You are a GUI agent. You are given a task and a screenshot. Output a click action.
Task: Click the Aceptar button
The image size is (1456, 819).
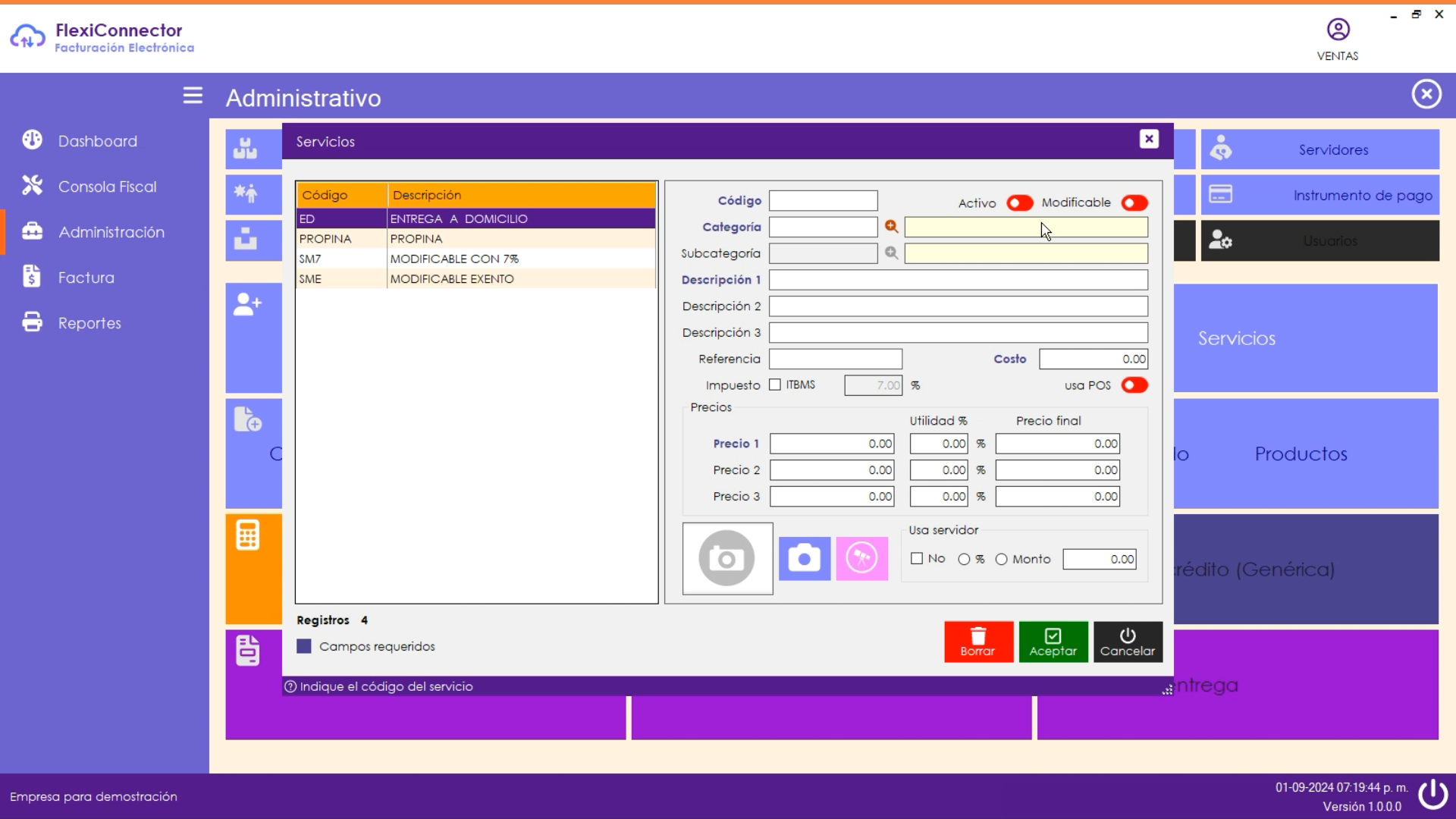pyautogui.click(x=1053, y=642)
